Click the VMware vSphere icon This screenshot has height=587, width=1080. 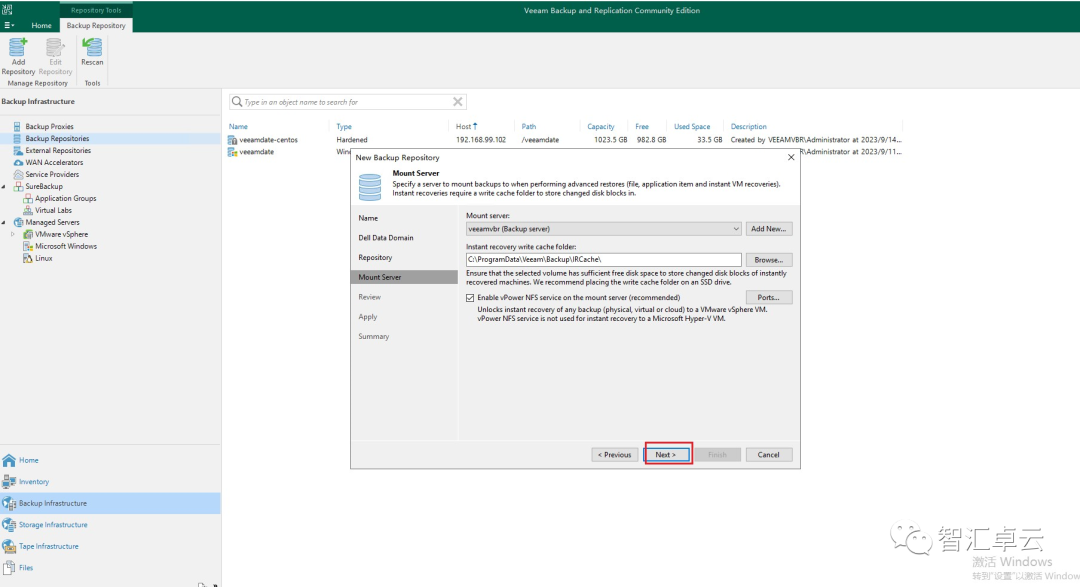pyautogui.click(x=28, y=234)
